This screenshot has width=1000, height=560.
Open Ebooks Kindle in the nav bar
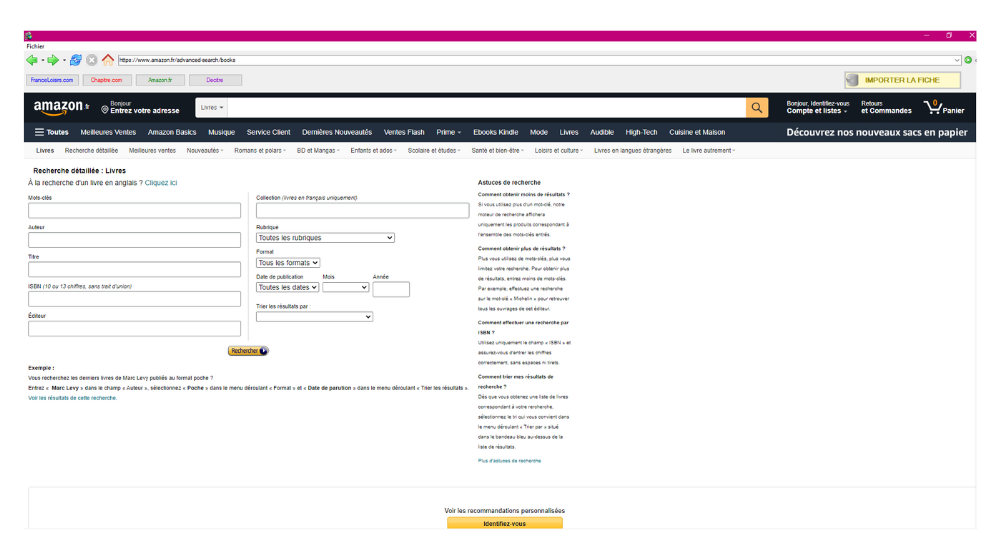[496, 132]
